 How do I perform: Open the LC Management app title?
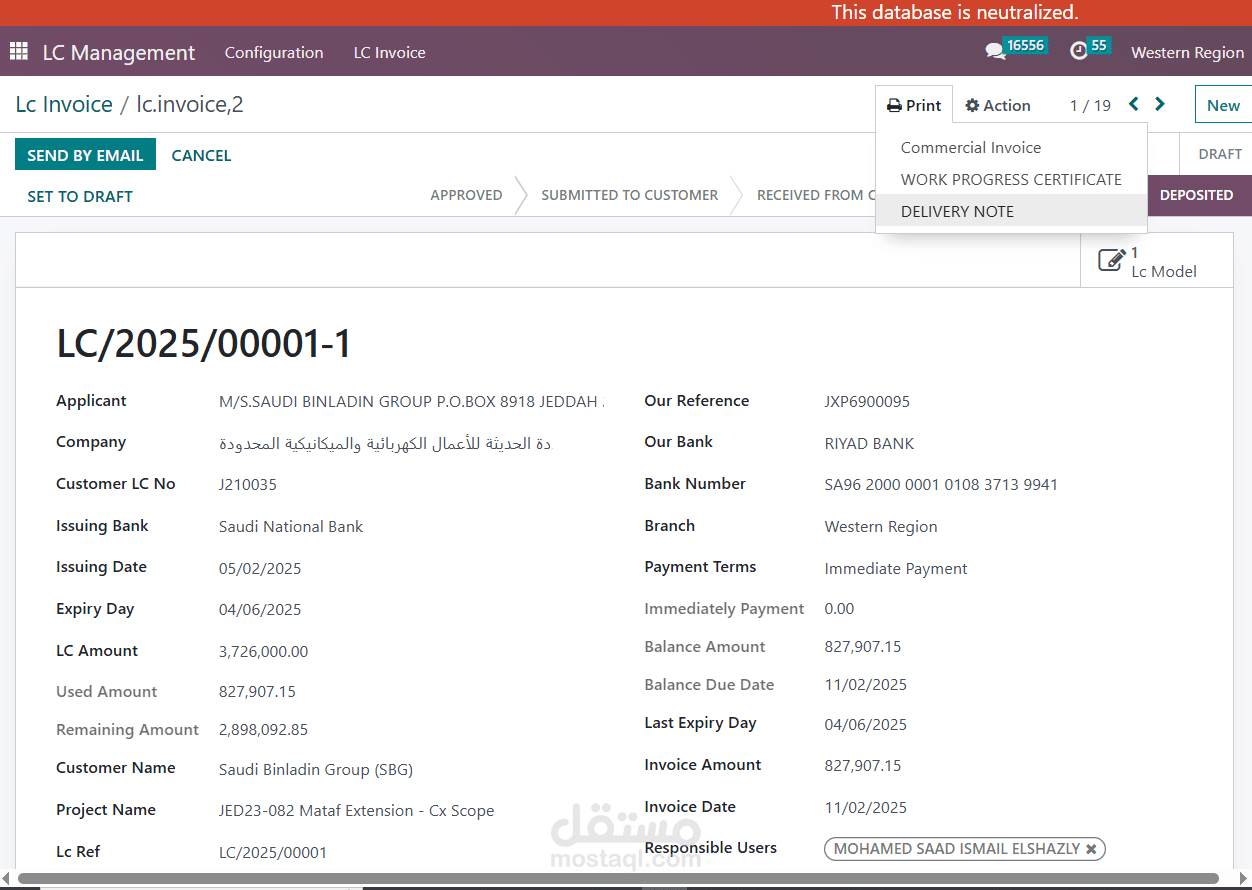point(119,52)
